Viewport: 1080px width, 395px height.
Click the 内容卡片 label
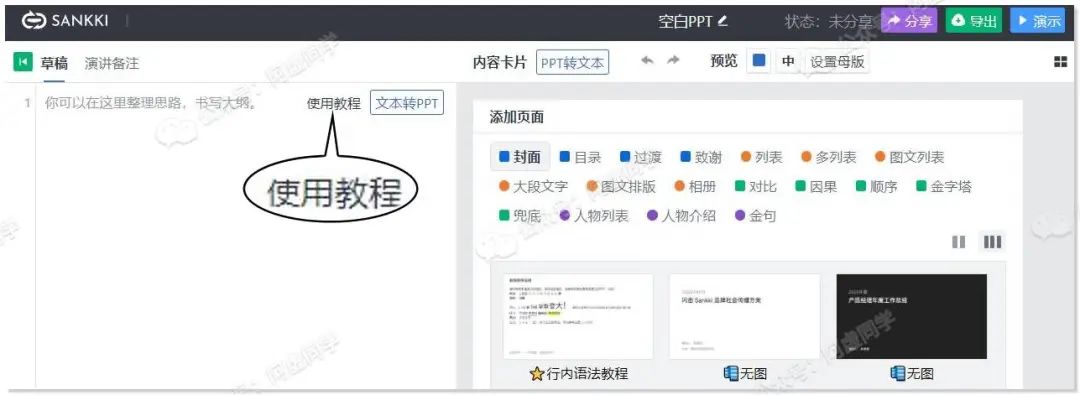(499, 63)
